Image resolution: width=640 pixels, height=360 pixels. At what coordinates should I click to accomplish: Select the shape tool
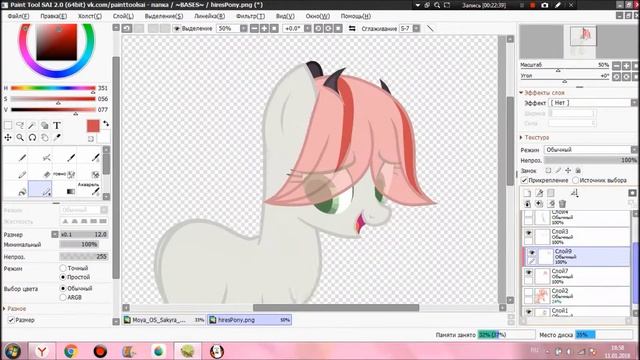[x=44, y=125]
